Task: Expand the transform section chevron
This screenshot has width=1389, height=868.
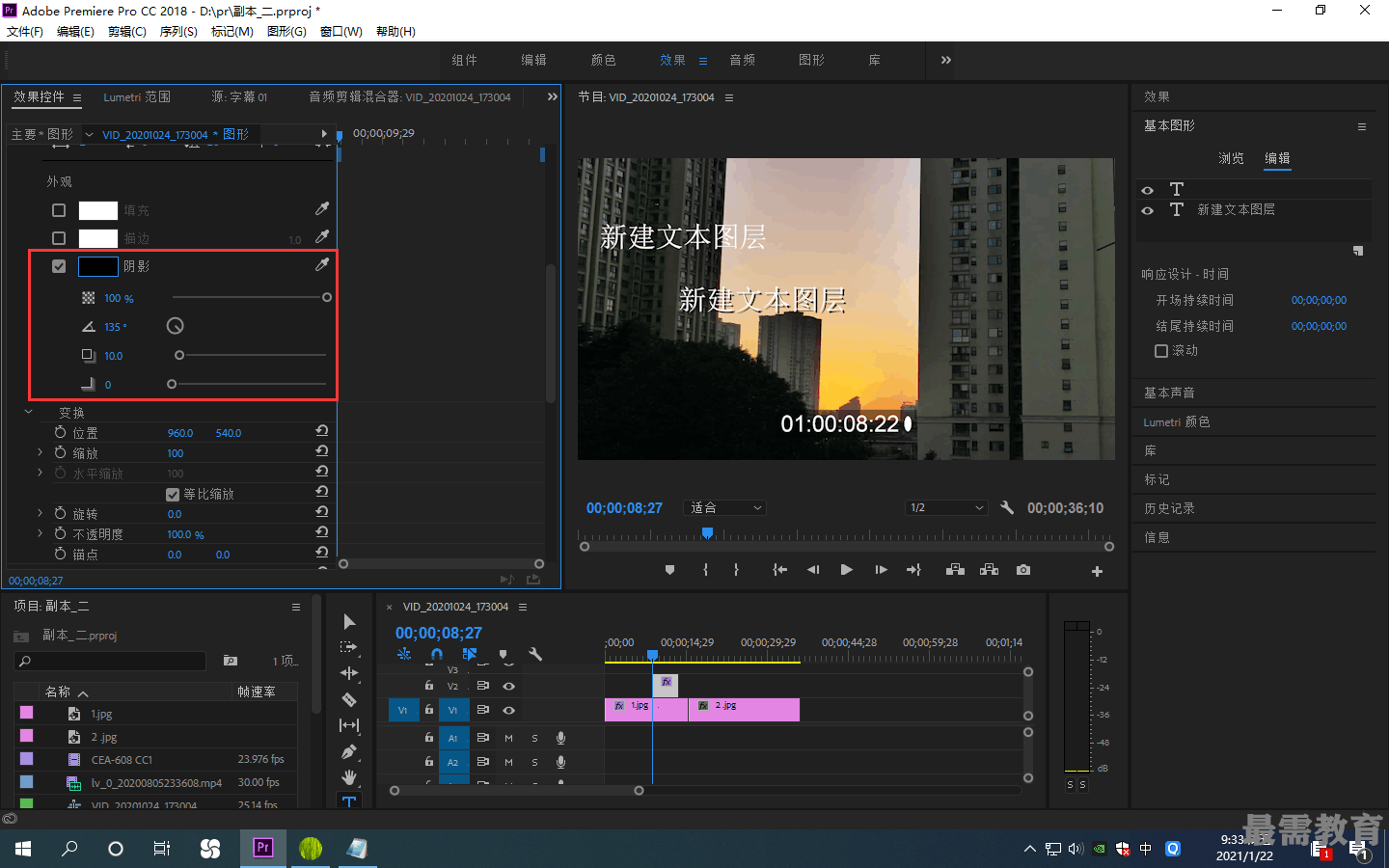Action: 29,412
